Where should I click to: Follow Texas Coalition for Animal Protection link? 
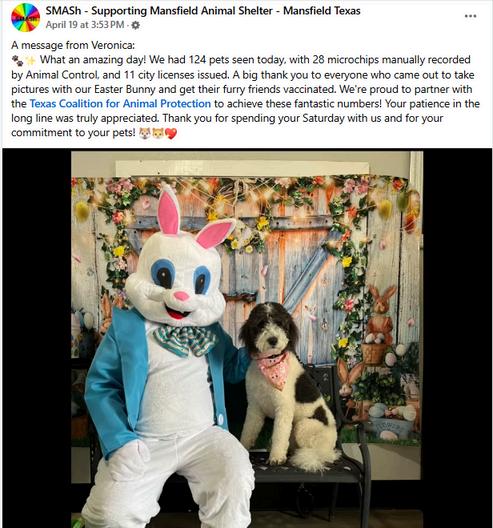pyautogui.click(x=120, y=104)
